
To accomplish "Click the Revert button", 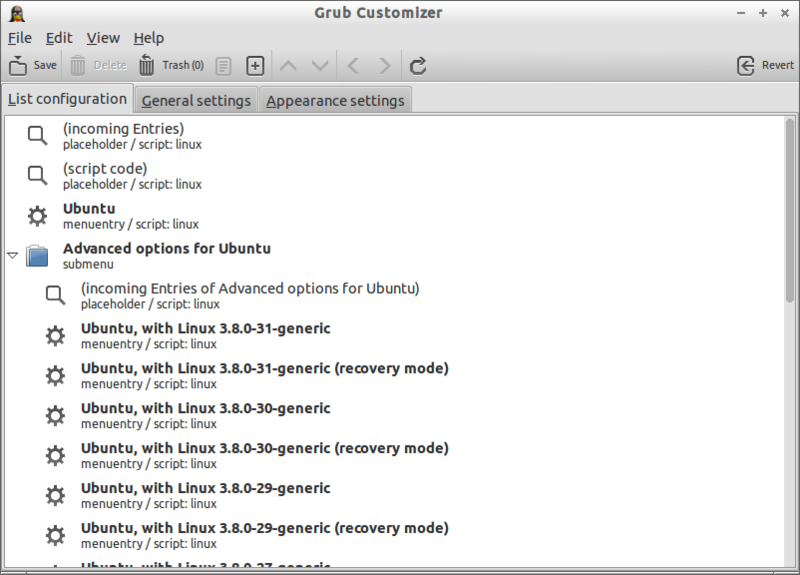I will [765, 65].
